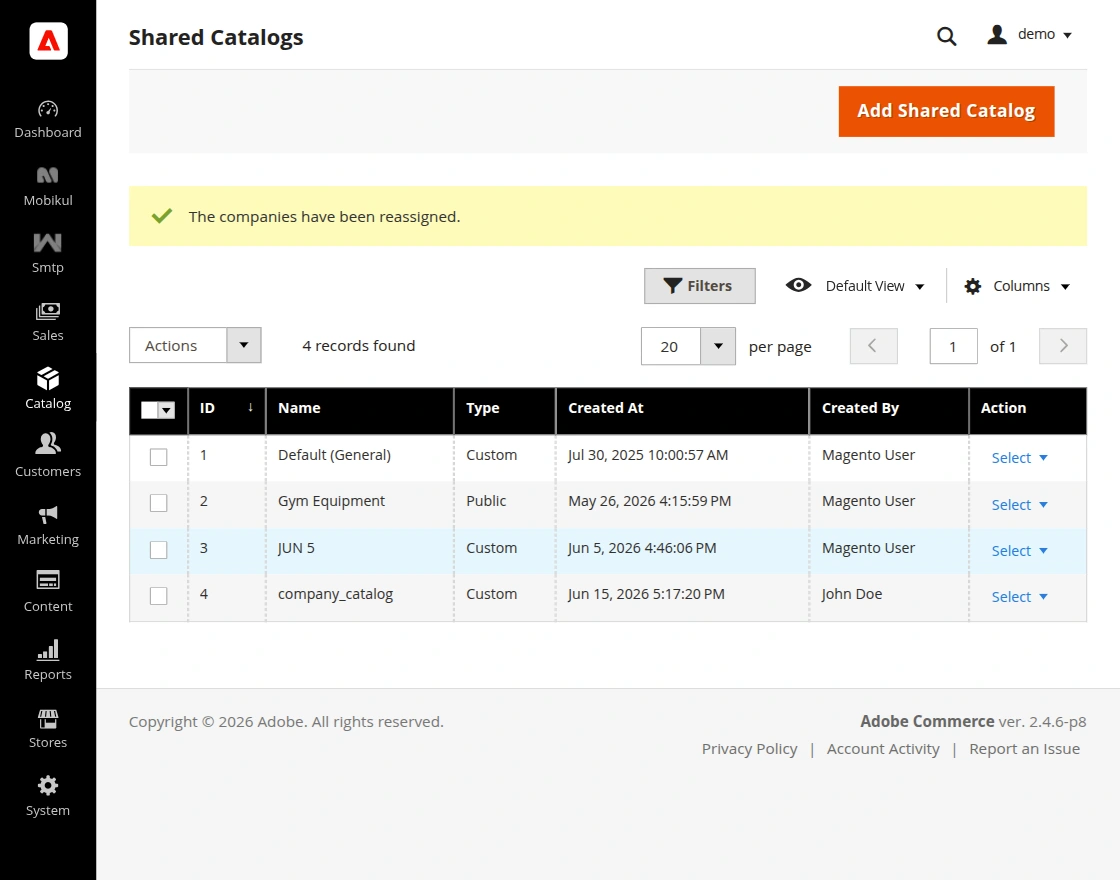Open the Customers people icon
Viewport: 1120px width, 880px height.
tap(48, 444)
